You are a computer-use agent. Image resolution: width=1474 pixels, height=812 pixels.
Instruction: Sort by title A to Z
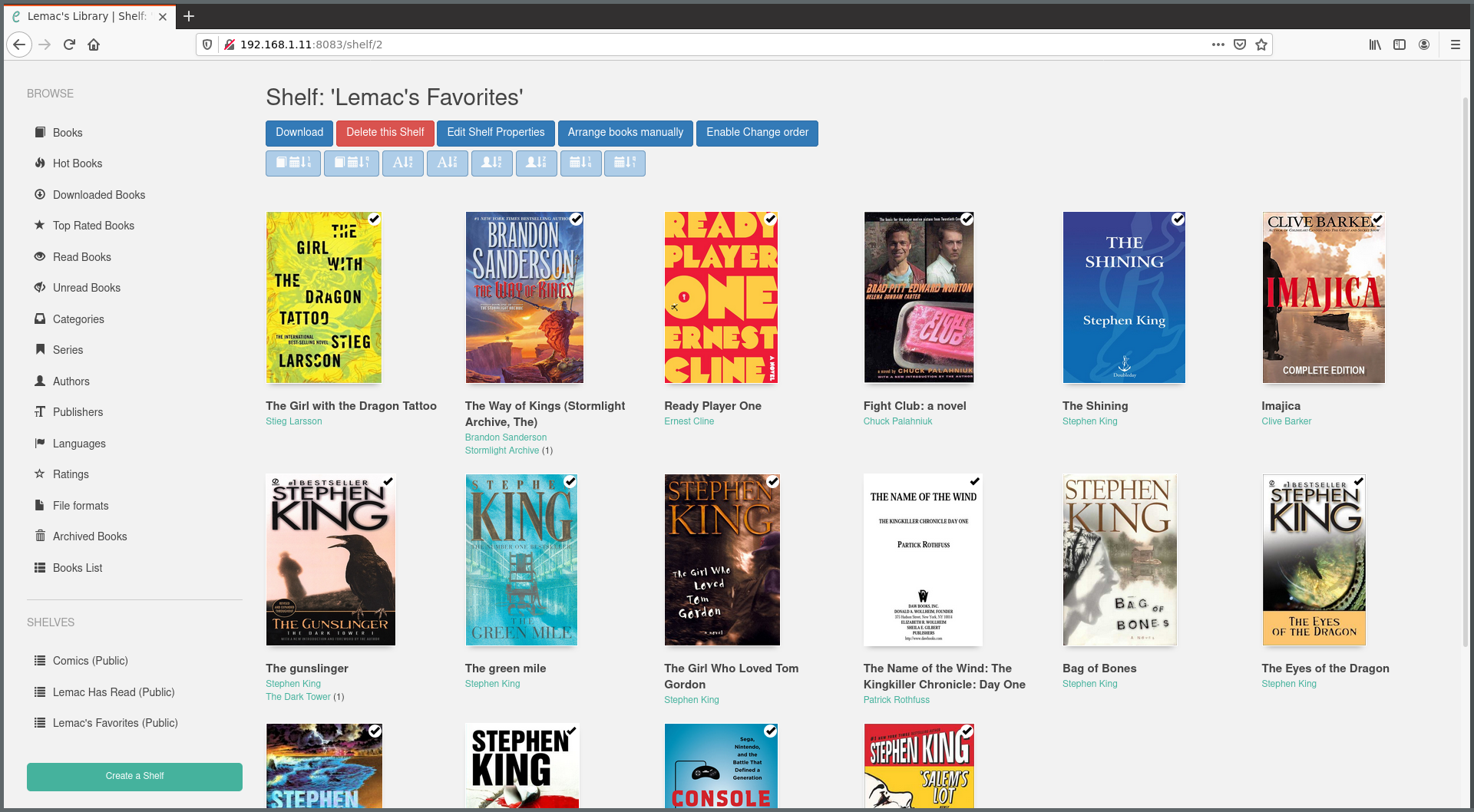tap(403, 163)
